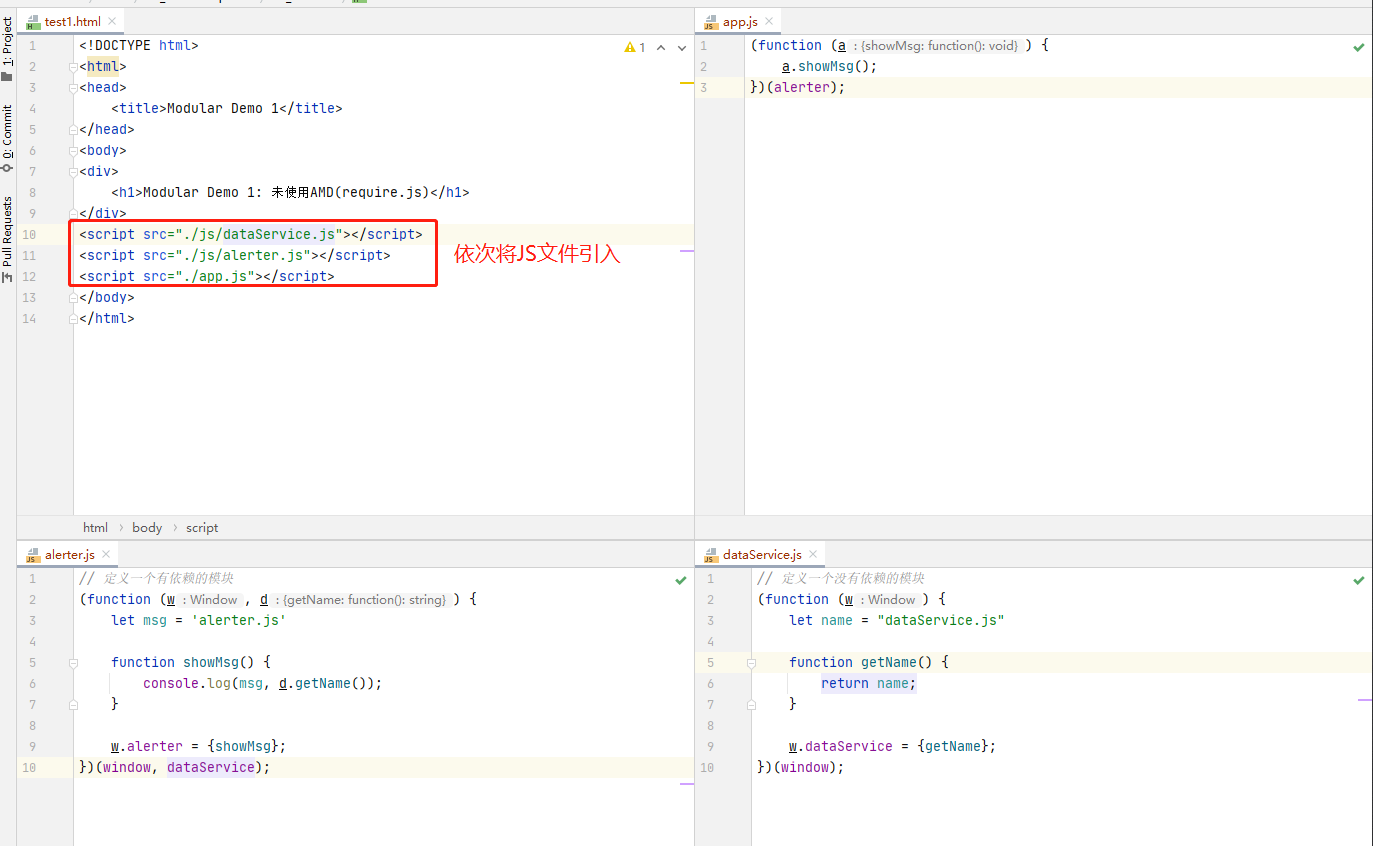
Task: Go to next highlighted error in test1.html
Action: 682,47
